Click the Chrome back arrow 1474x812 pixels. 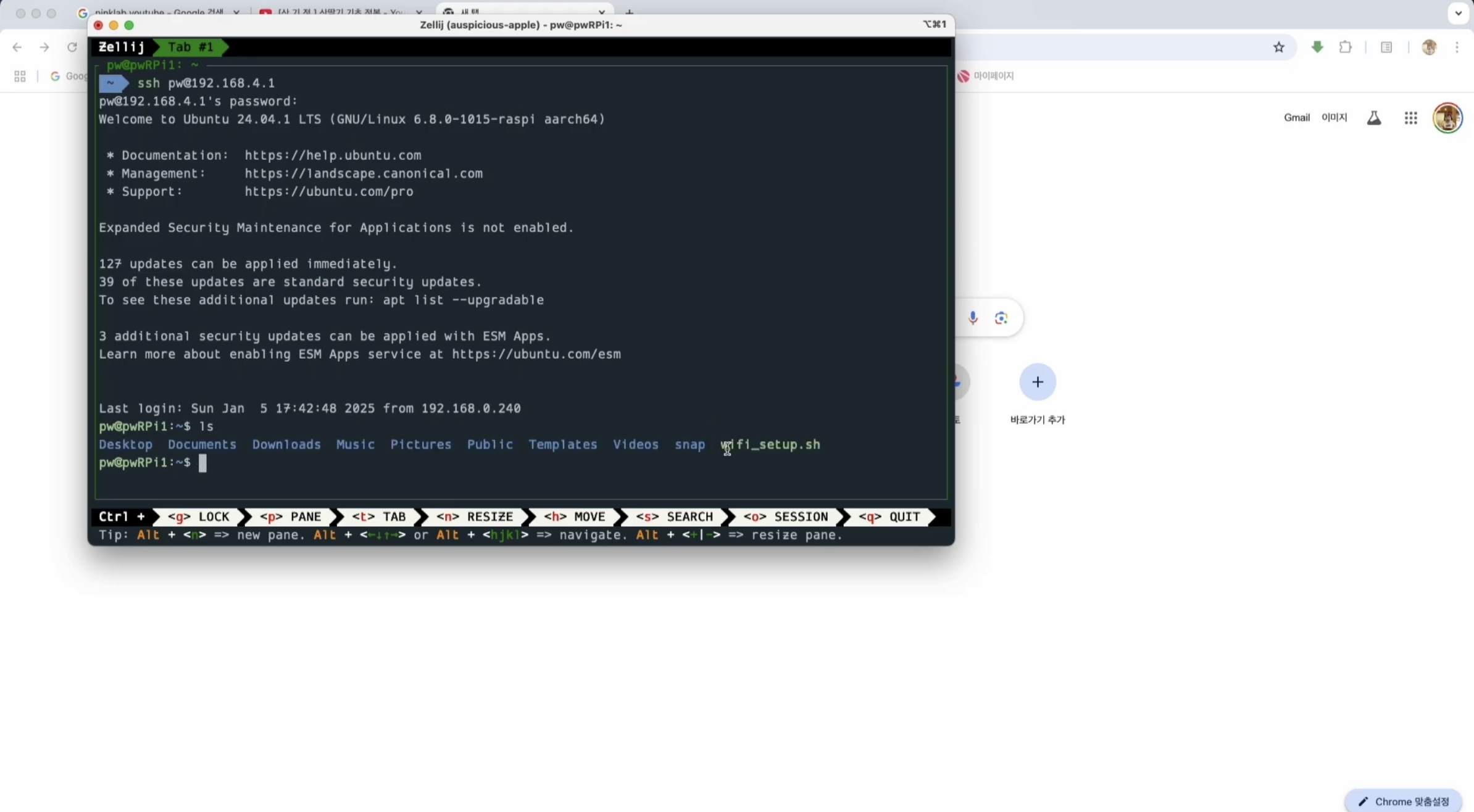(17, 47)
